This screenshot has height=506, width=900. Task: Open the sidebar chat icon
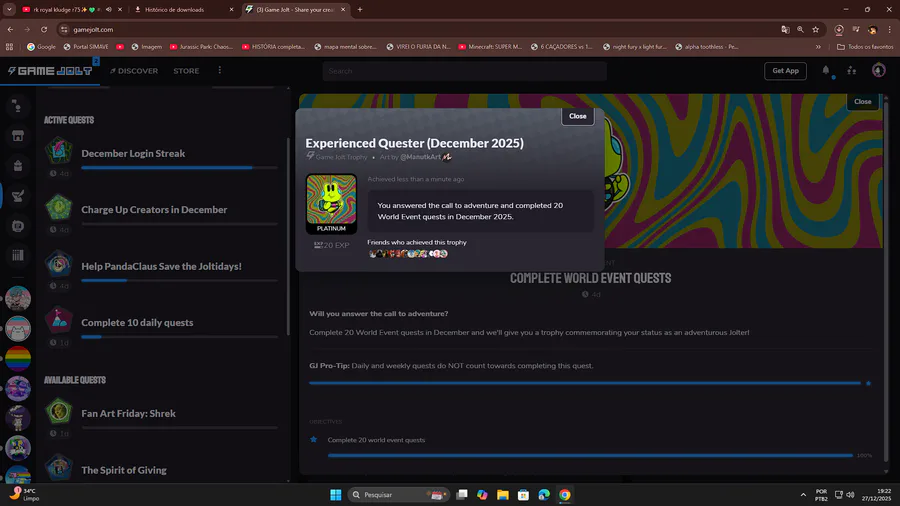[18, 225]
